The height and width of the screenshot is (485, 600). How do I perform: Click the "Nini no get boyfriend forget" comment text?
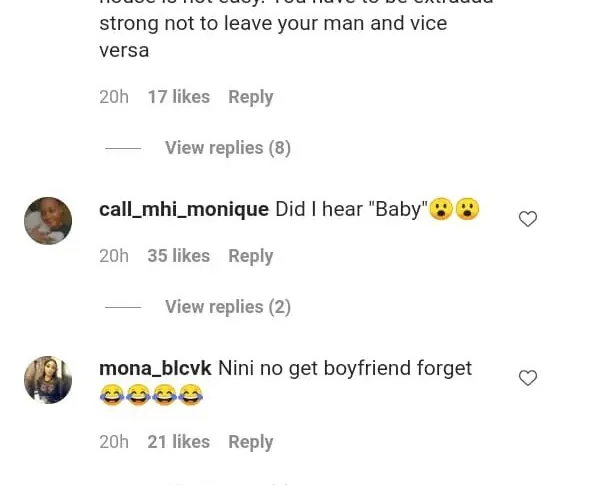coord(345,368)
